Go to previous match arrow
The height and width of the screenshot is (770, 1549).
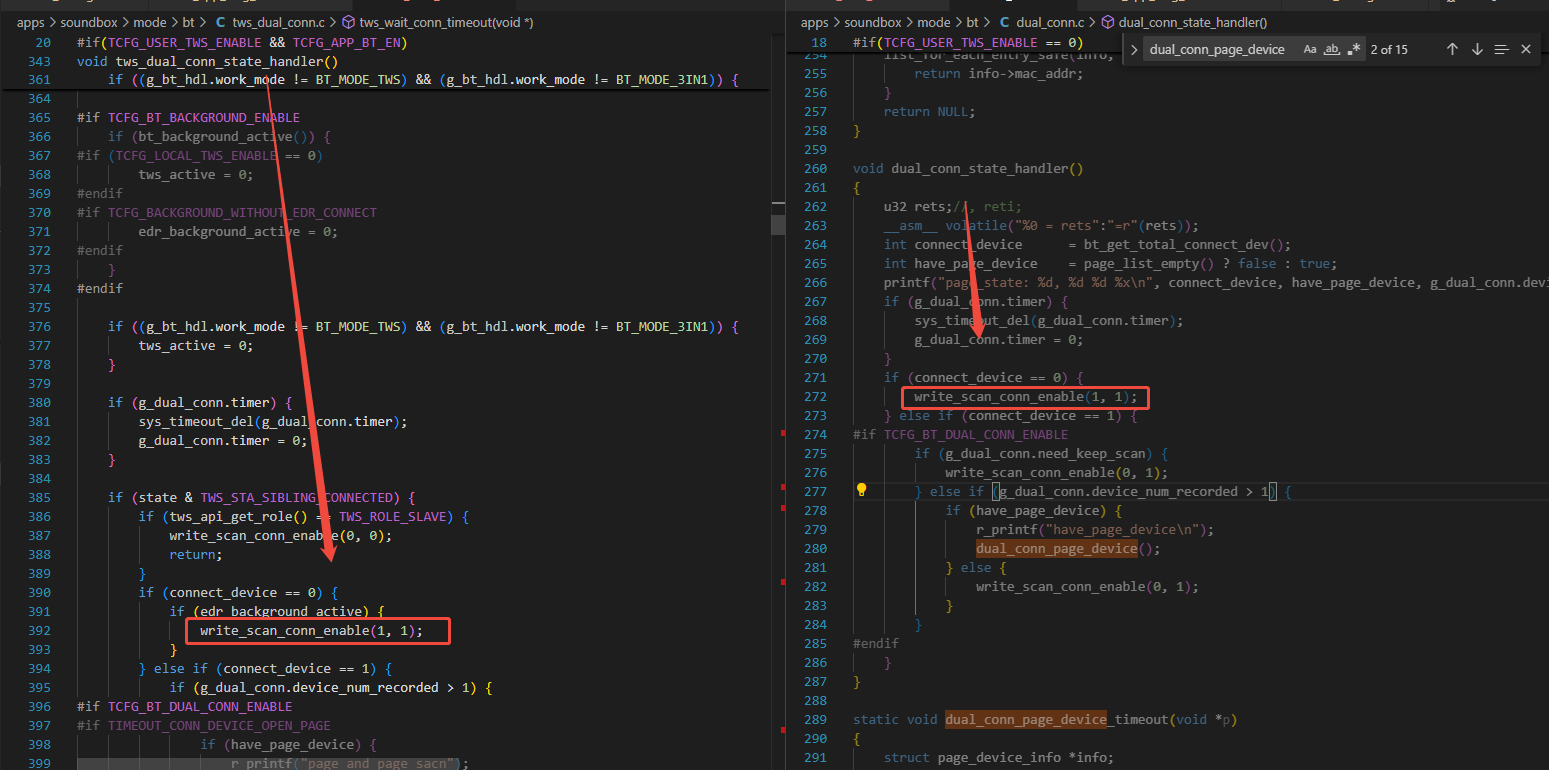click(x=1452, y=49)
